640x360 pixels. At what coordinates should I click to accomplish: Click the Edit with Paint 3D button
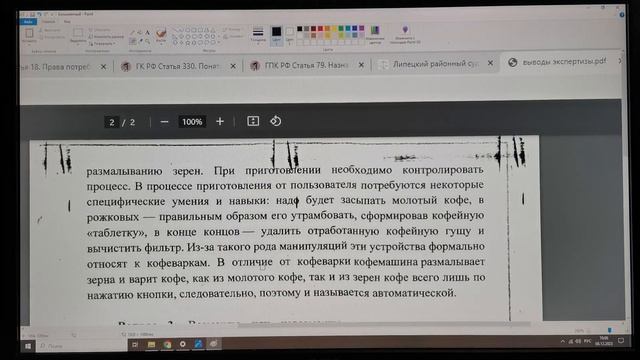pyautogui.click(x=405, y=35)
